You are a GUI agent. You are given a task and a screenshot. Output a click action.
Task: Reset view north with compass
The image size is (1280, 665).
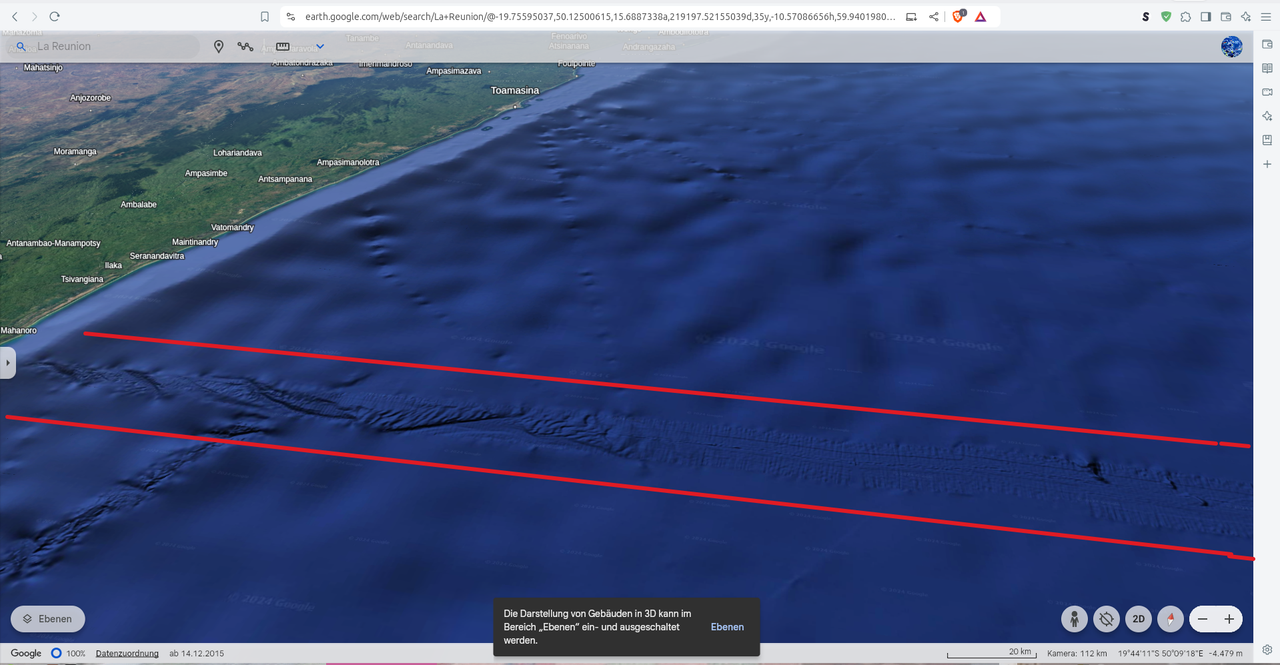1170,619
